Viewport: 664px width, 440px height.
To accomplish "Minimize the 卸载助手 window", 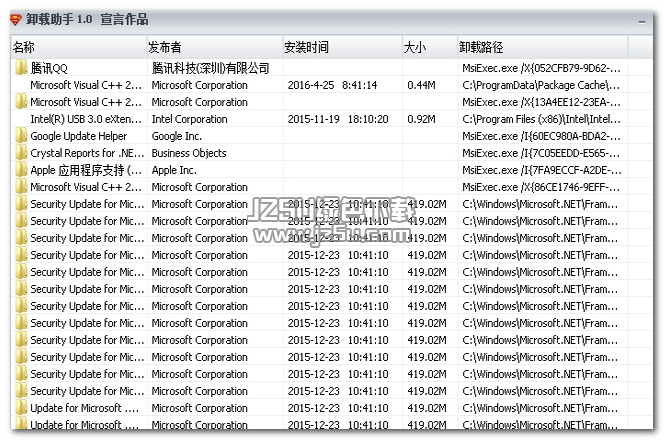I will (x=642, y=21).
